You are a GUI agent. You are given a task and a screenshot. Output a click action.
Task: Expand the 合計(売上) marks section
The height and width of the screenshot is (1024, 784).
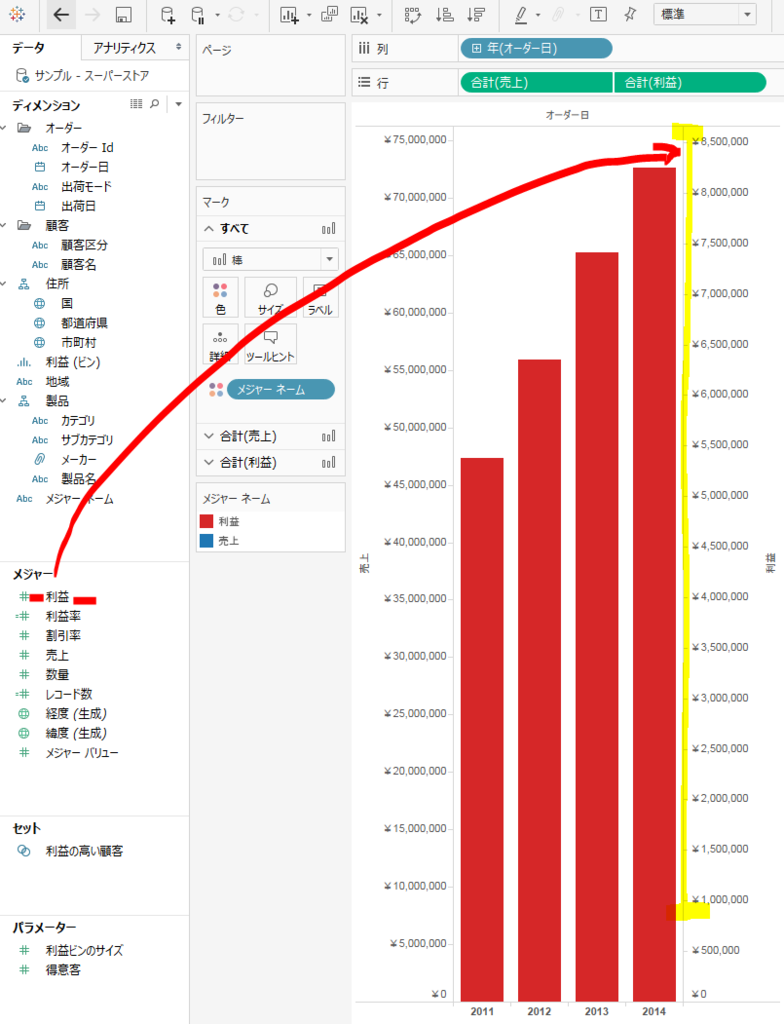coord(208,436)
